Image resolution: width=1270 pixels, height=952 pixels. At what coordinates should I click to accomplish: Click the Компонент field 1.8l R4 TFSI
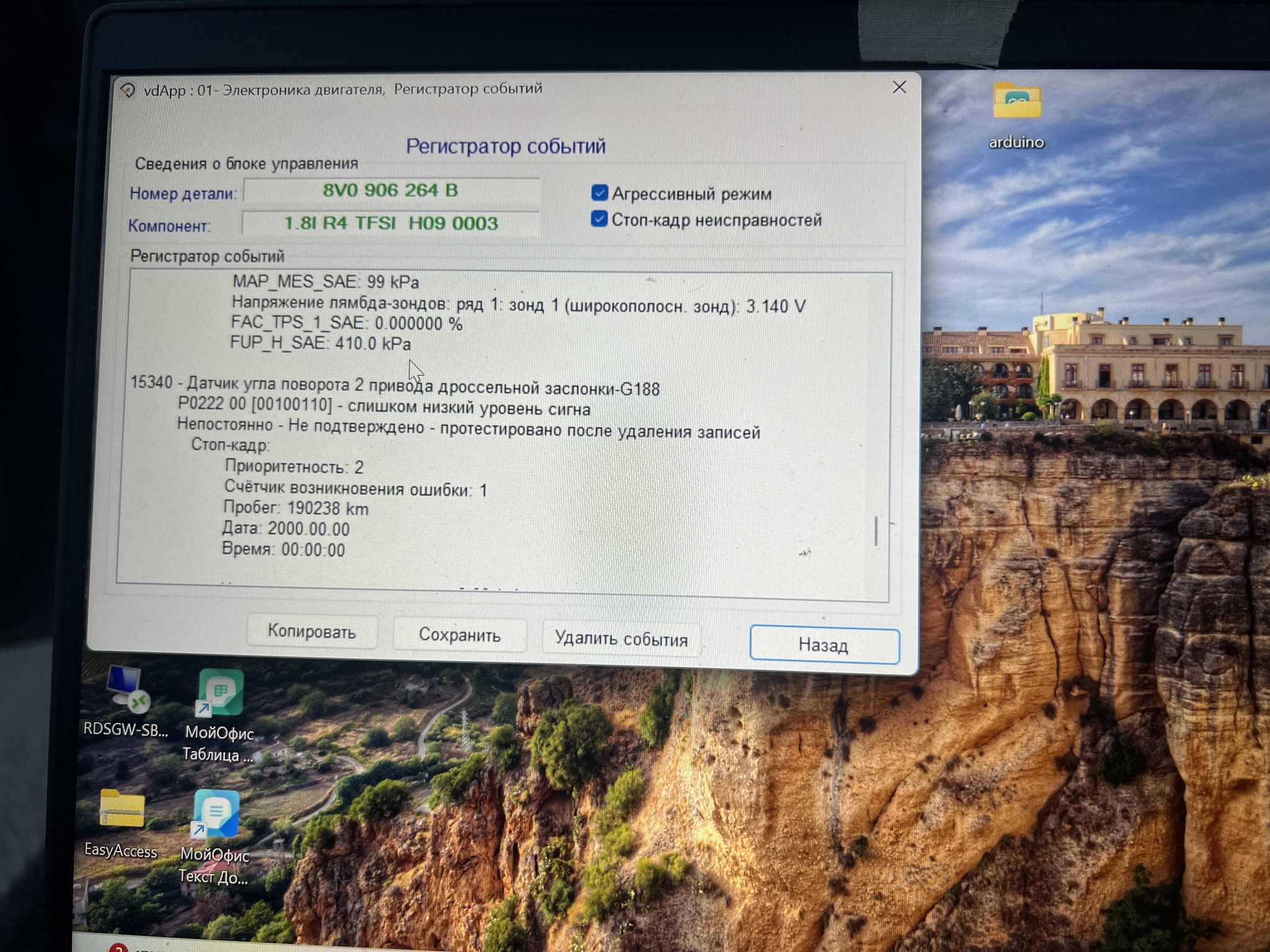tap(391, 223)
